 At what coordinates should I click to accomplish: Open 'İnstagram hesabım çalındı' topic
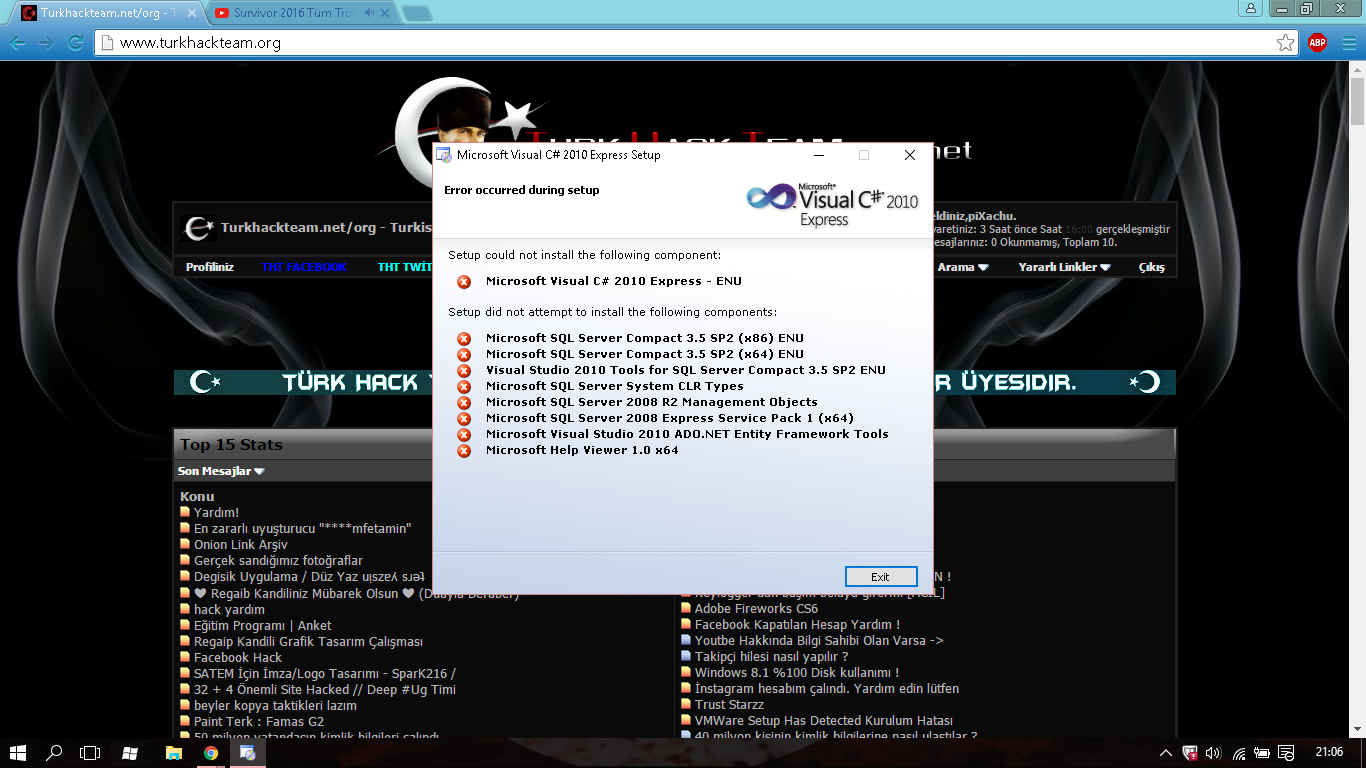click(x=827, y=688)
